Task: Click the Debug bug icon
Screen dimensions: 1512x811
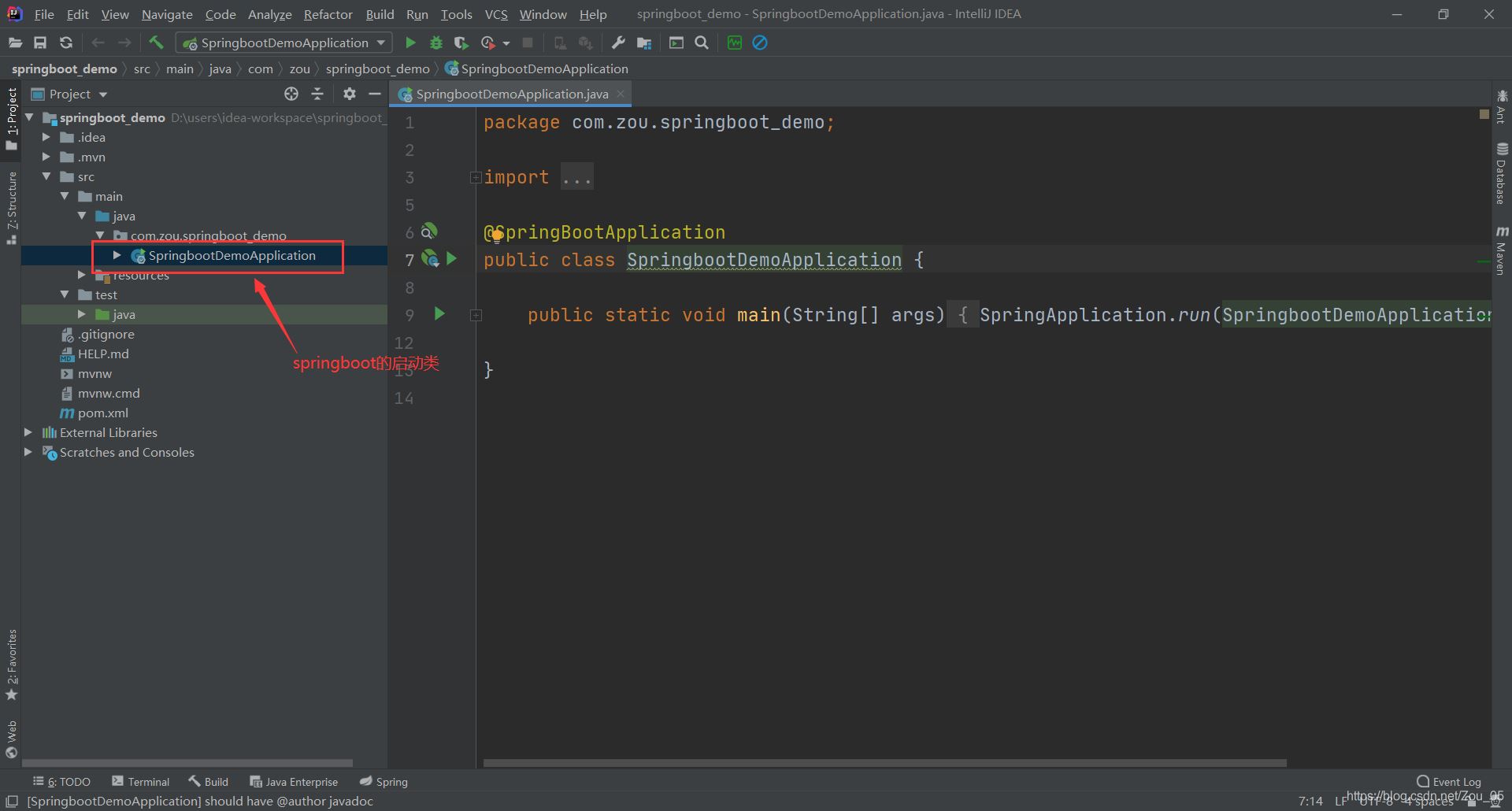Action: click(436, 43)
